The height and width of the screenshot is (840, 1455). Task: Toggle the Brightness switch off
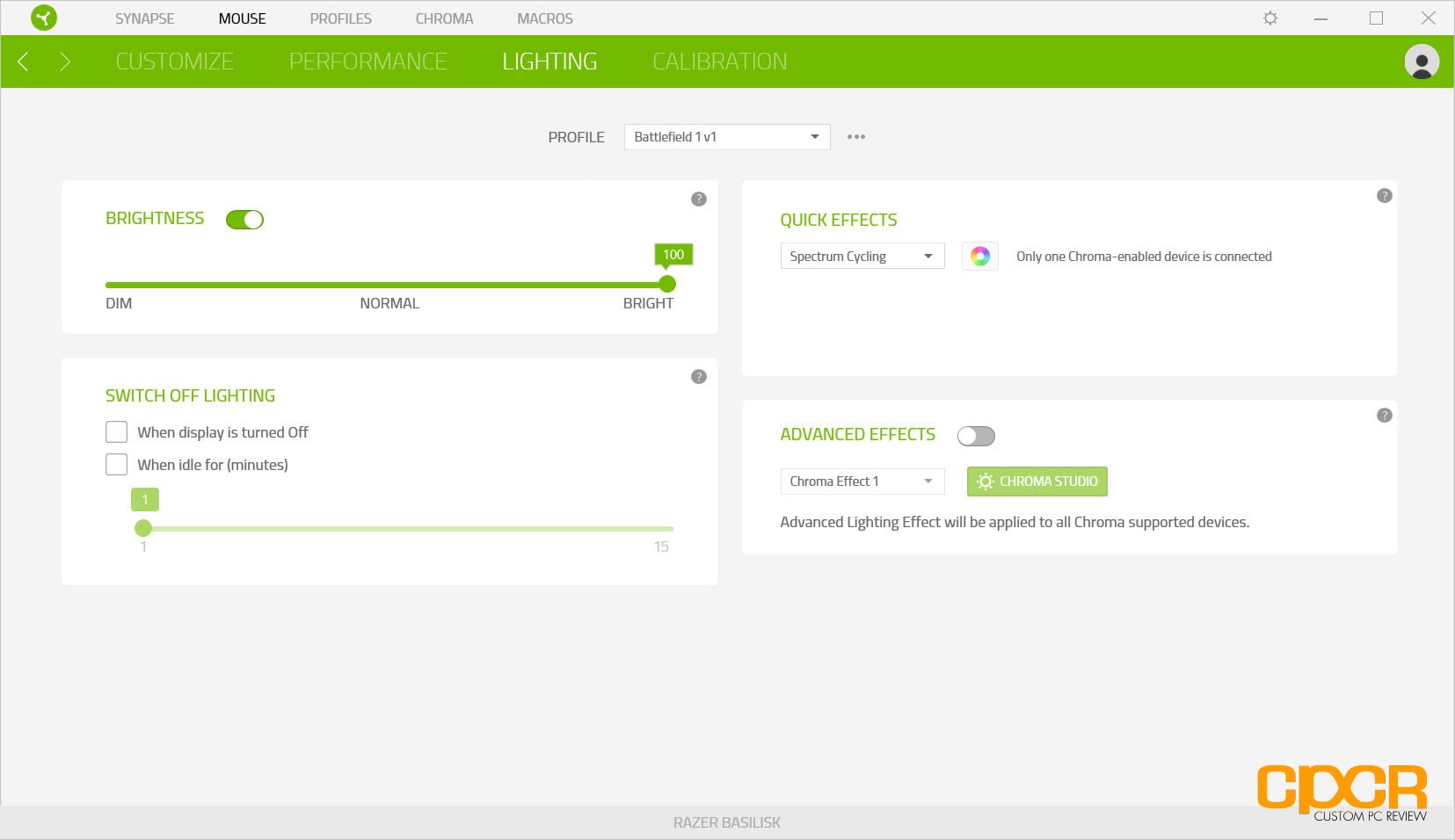click(x=244, y=219)
